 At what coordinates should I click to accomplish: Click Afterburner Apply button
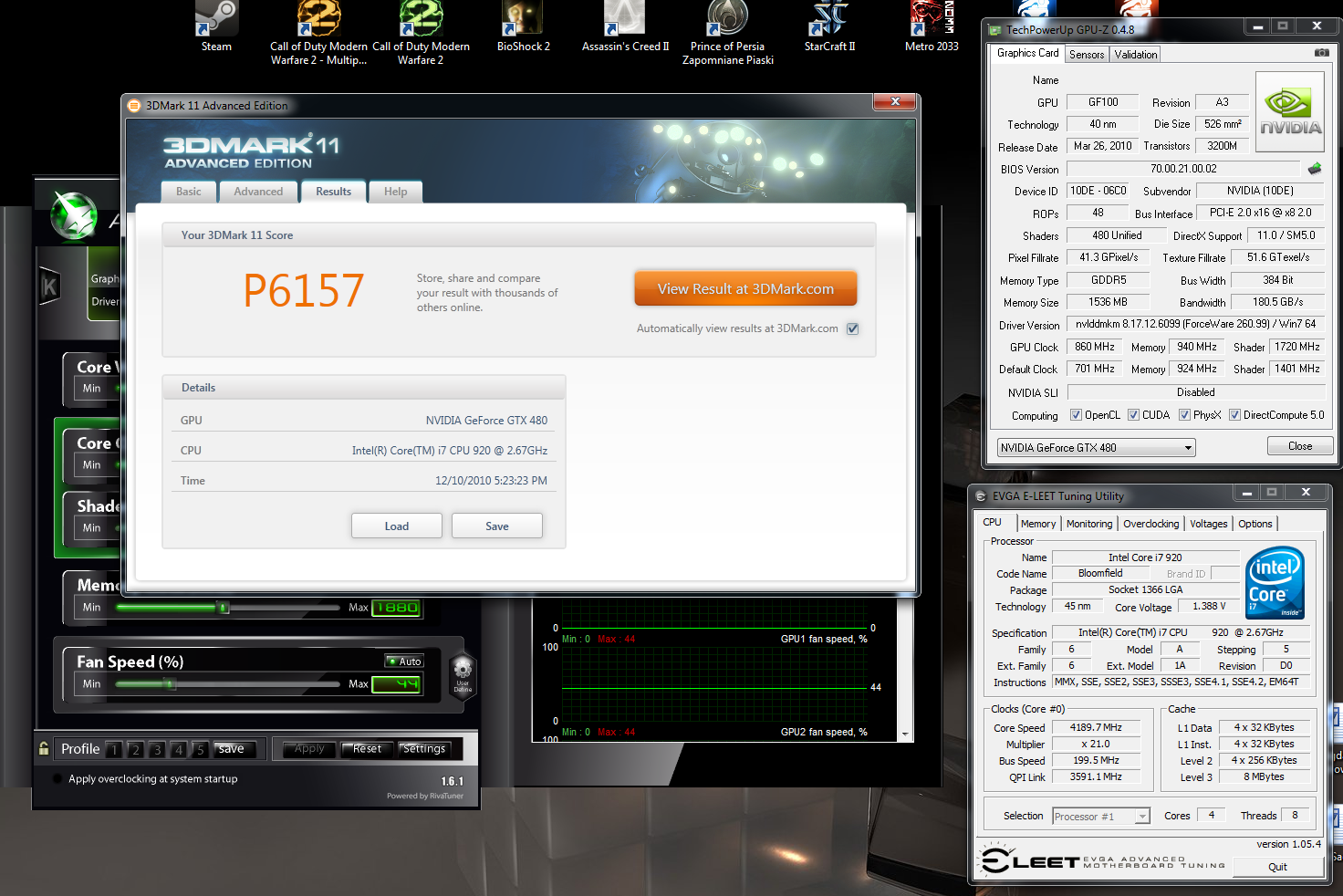[309, 749]
